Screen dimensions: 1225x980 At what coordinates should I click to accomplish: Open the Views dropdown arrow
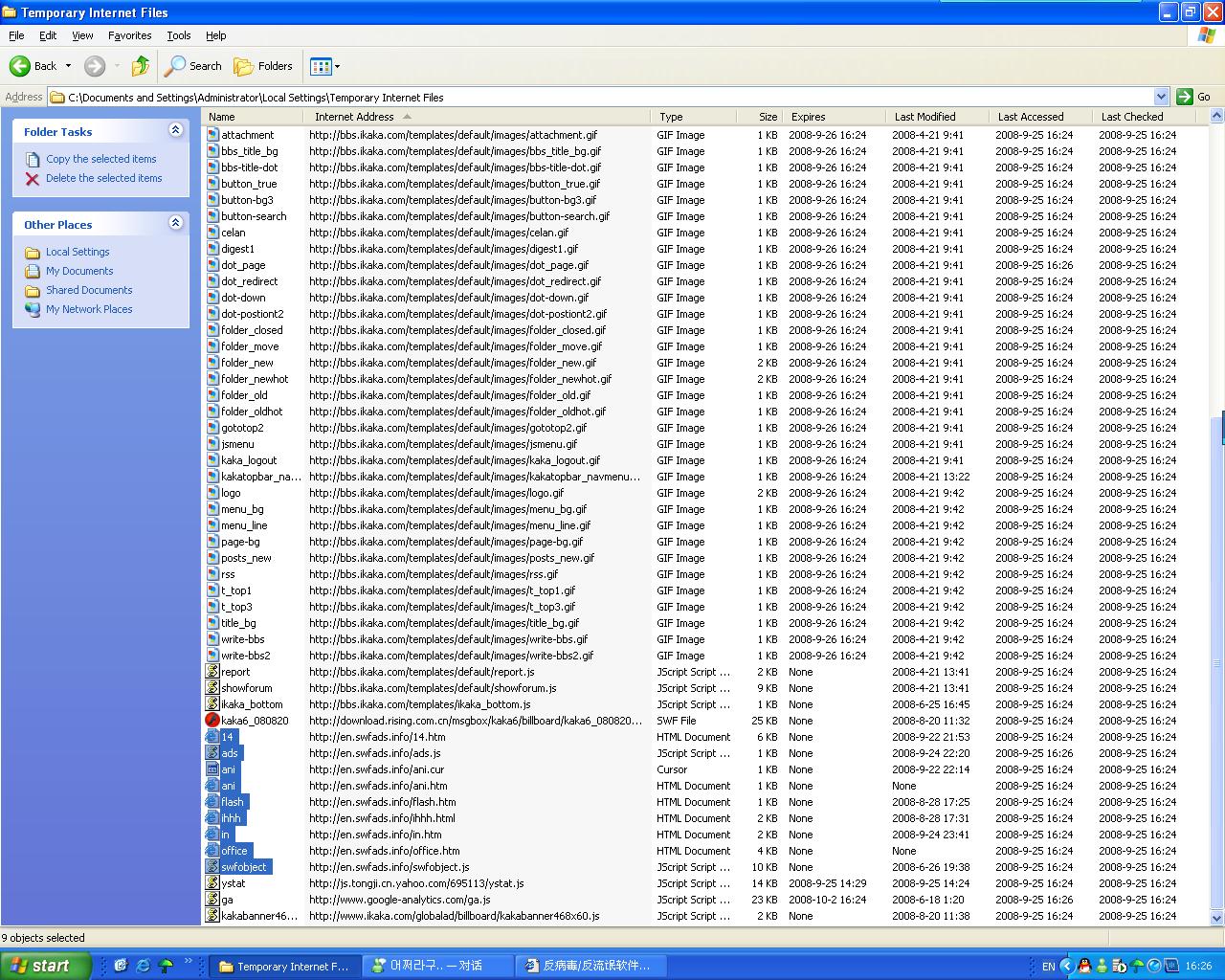337,66
